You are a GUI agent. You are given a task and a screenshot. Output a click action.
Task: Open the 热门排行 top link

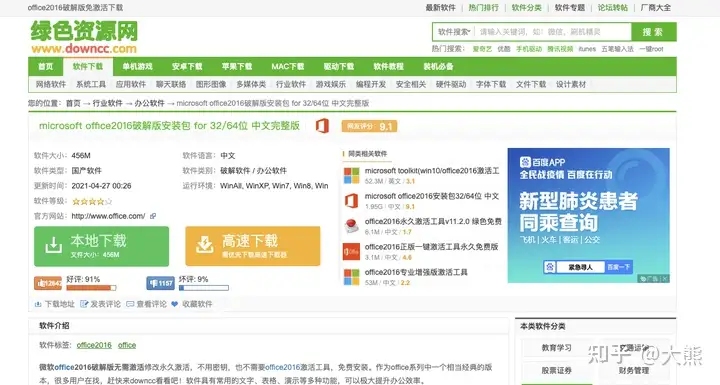point(483,7)
